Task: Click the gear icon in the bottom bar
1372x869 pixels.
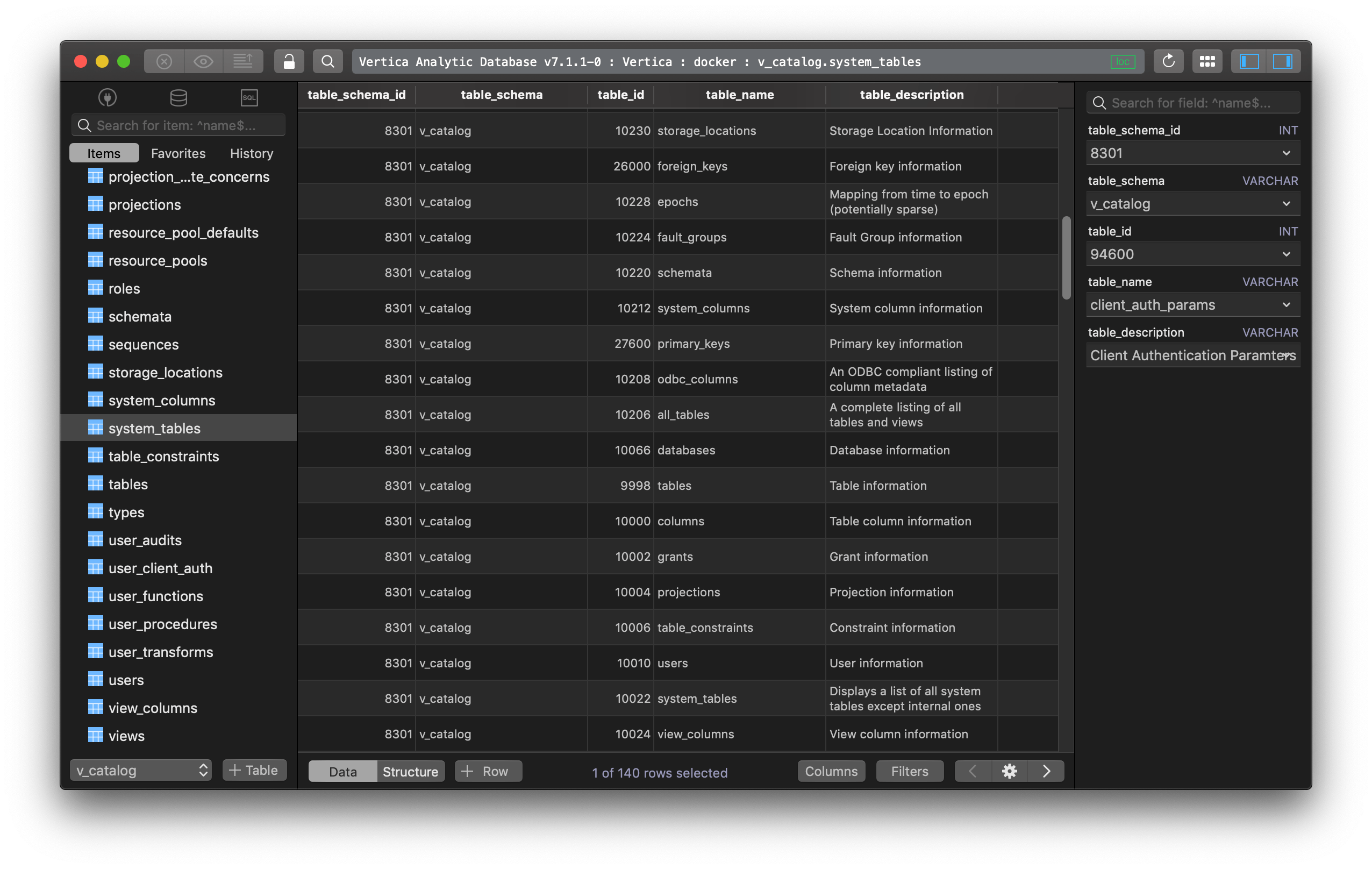Action: click(1009, 771)
